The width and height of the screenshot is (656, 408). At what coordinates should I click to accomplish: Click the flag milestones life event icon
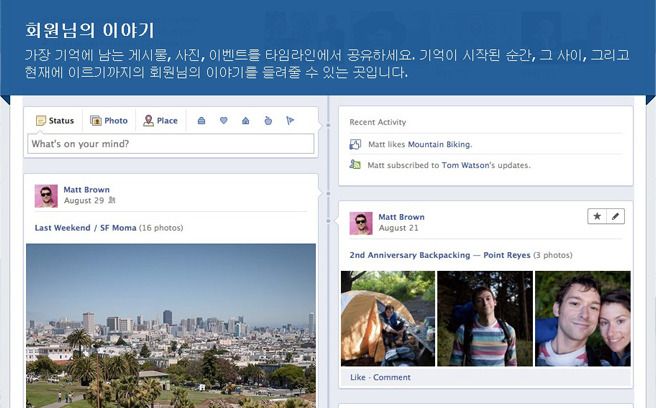290,121
